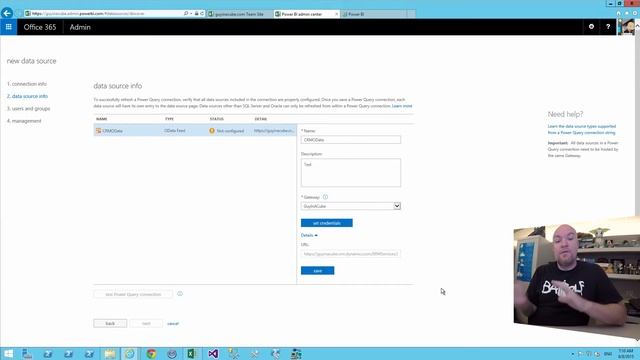Open the help question mark icon
The height and width of the screenshot is (360, 640).
pyautogui.click(x=608, y=27)
